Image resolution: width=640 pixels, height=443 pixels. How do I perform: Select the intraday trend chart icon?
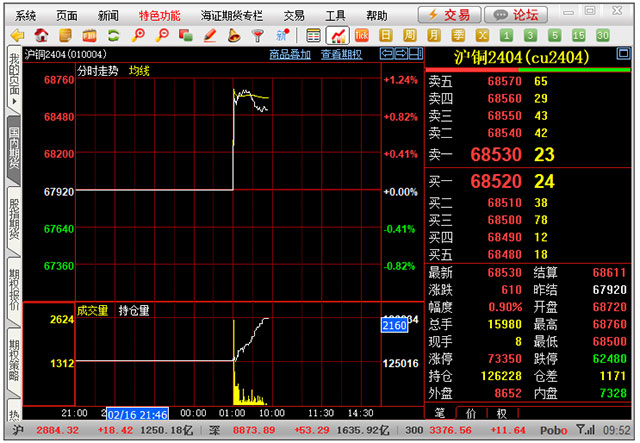(338, 36)
